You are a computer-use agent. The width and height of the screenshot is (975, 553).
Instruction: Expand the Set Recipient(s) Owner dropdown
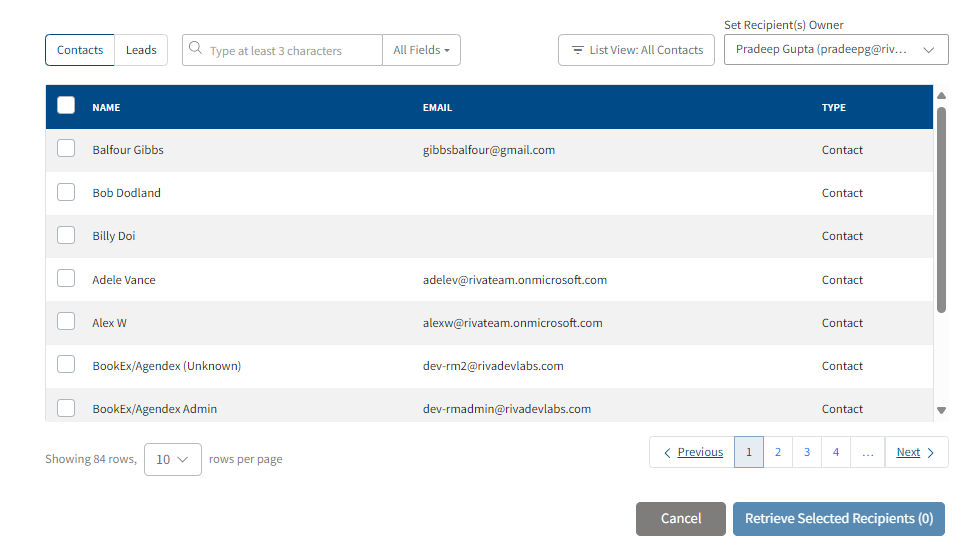836,49
